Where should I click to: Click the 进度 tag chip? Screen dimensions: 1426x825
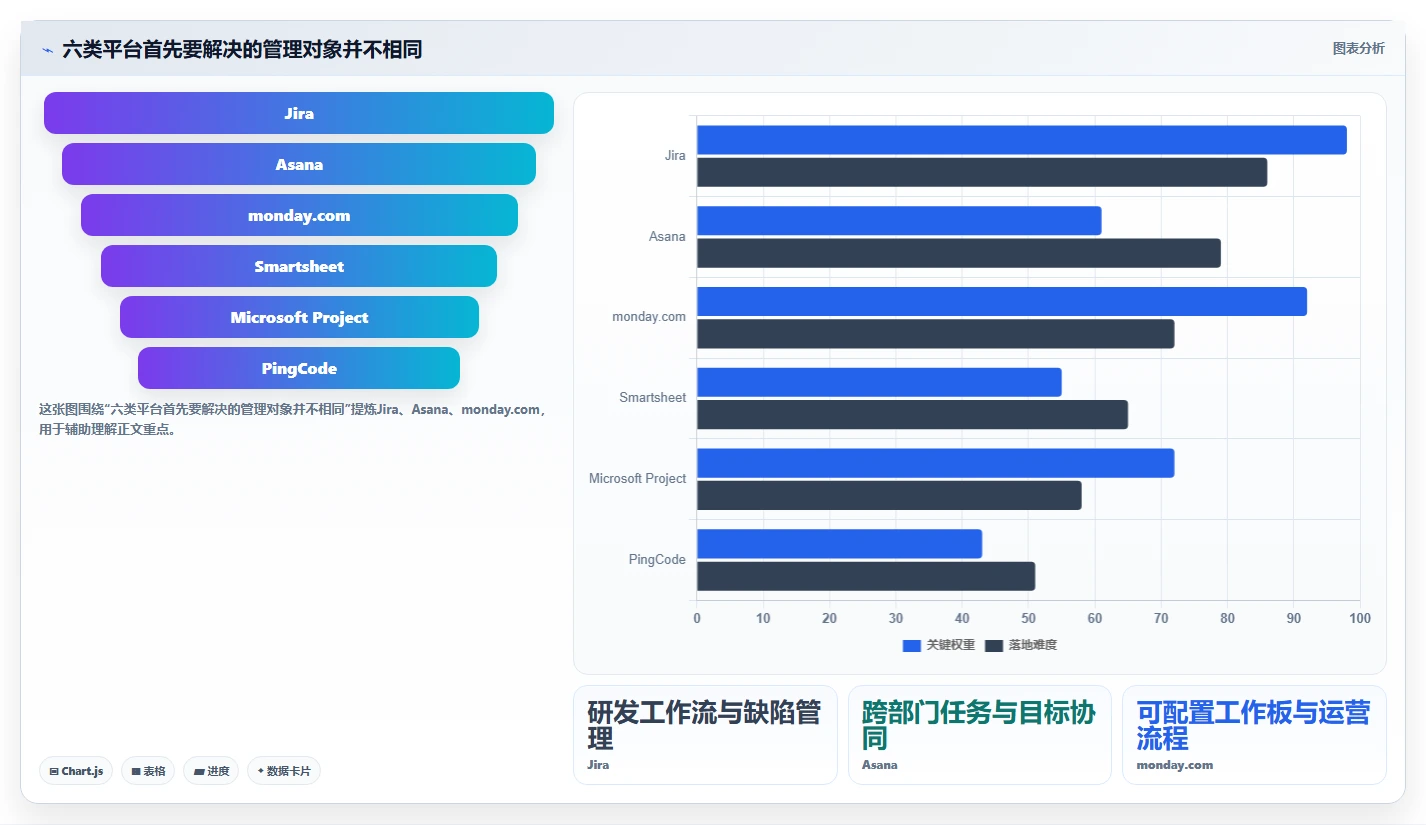[x=211, y=771]
